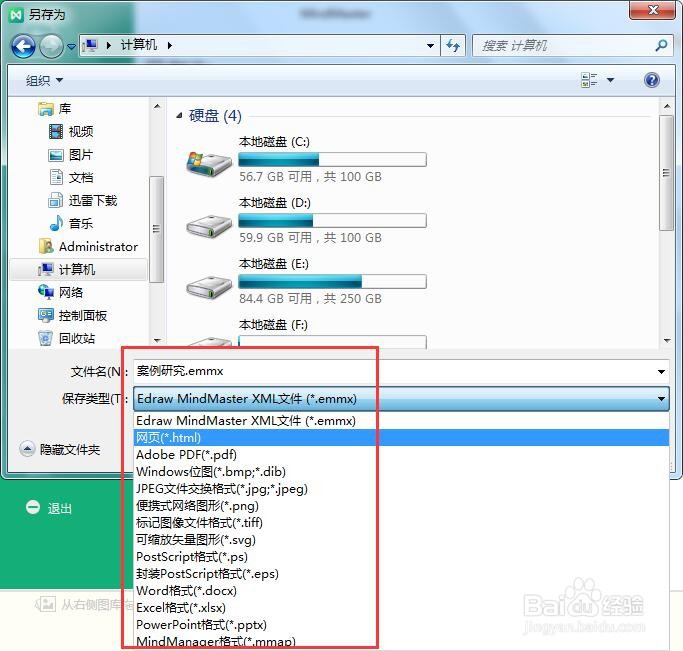Choose Excel格式(*.xlsx) save type
The image size is (683, 651).
click(401, 607)
